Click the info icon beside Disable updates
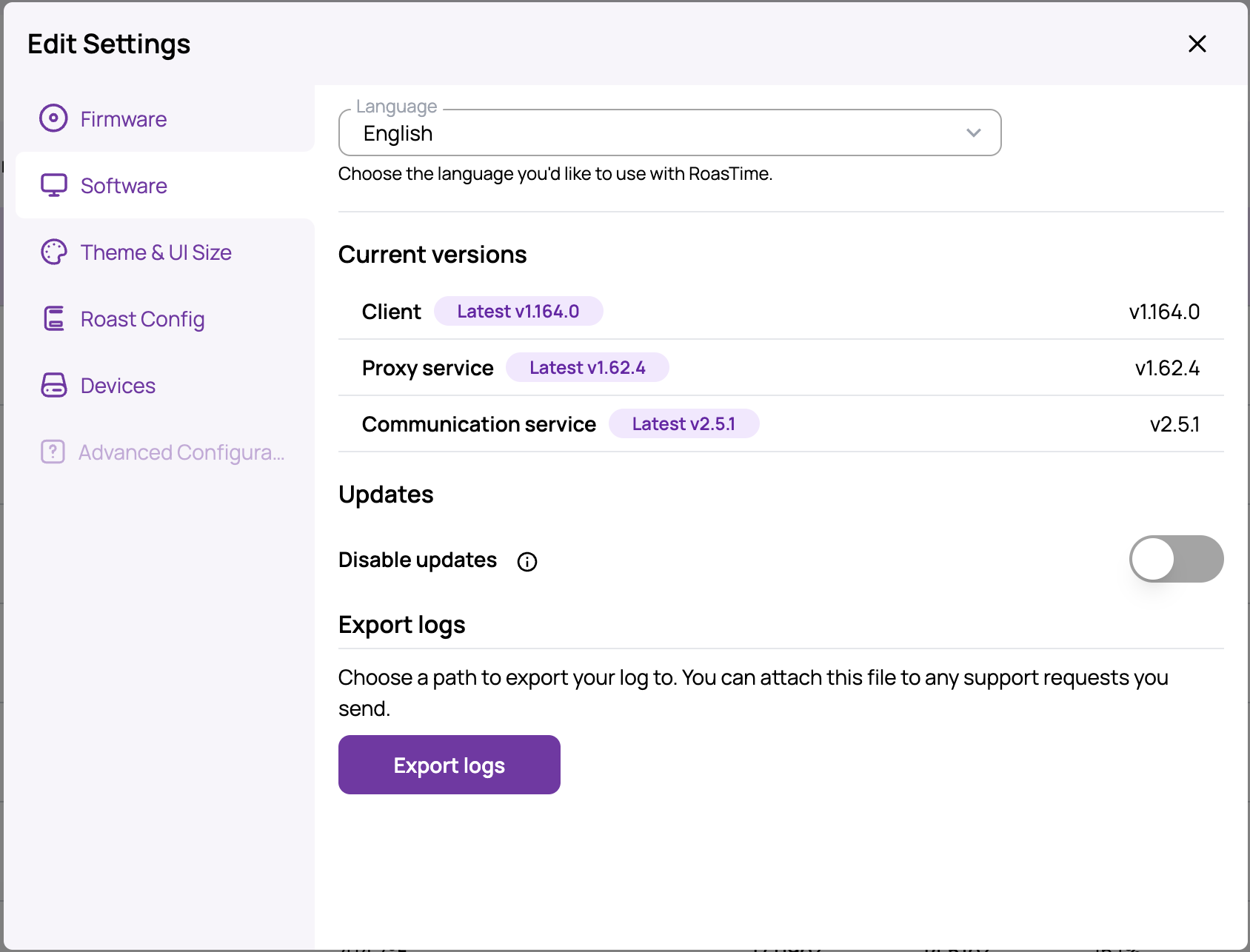1250x952 pixels. pyautogui.click(x=527, y=562)
